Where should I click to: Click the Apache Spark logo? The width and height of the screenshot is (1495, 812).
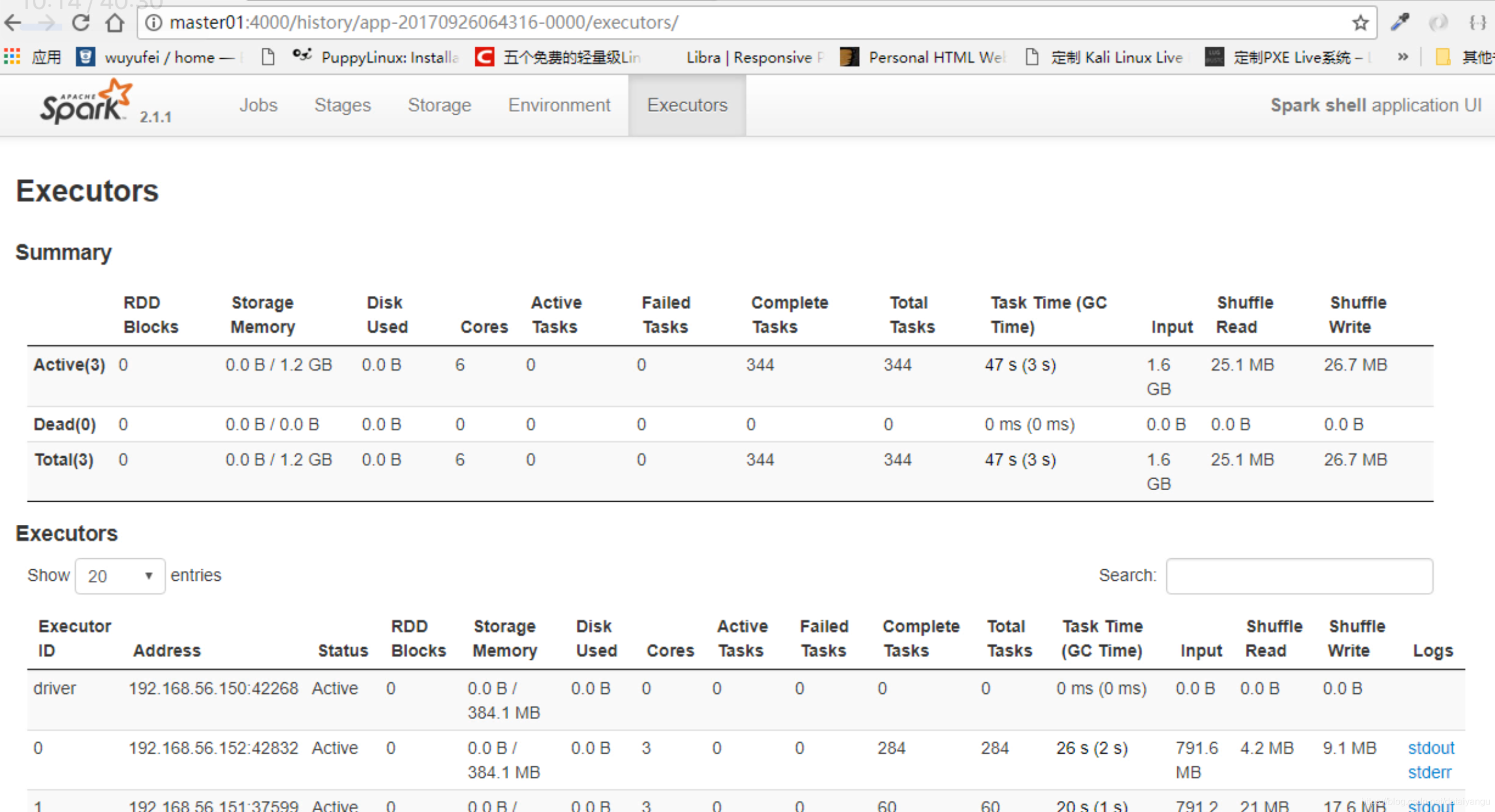coord(86,101)
